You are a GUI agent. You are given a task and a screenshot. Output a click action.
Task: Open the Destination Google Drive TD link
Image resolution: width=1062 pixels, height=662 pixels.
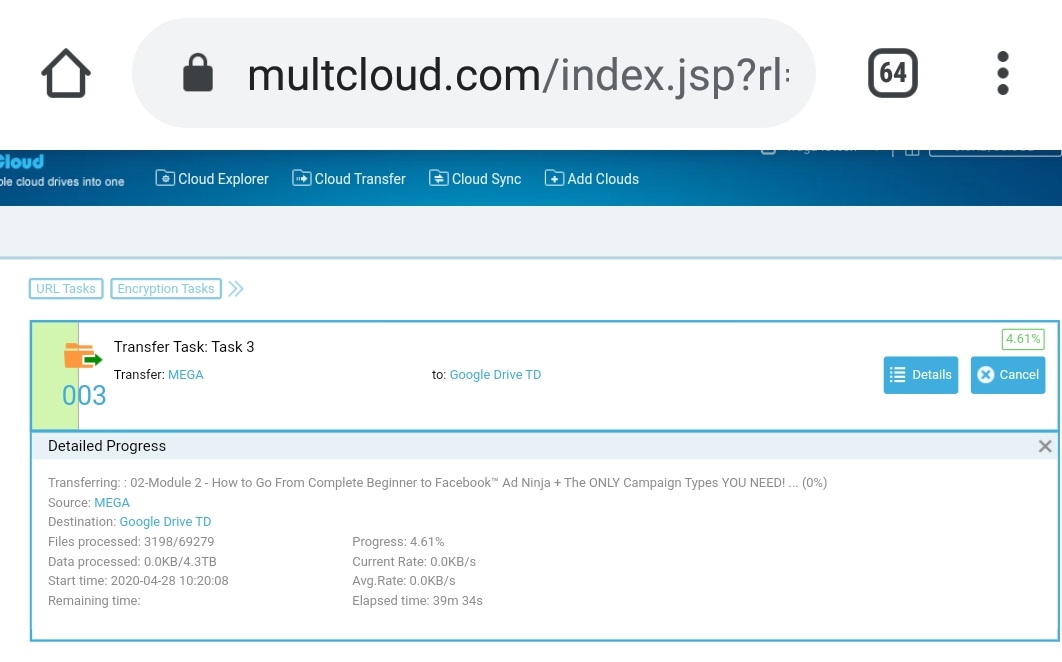[165, 522]
